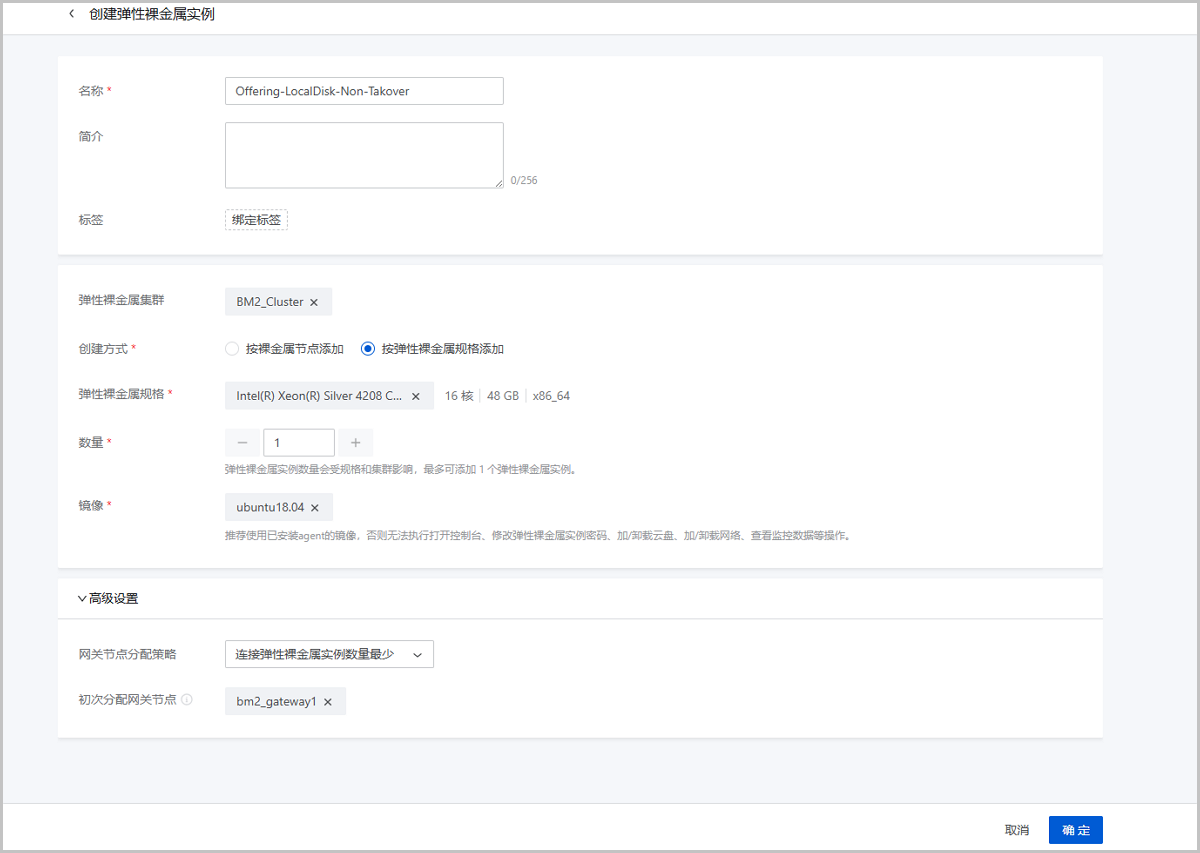Collapse the 高级设置 section
1200x853 pixels.
(x=82, y=599)
